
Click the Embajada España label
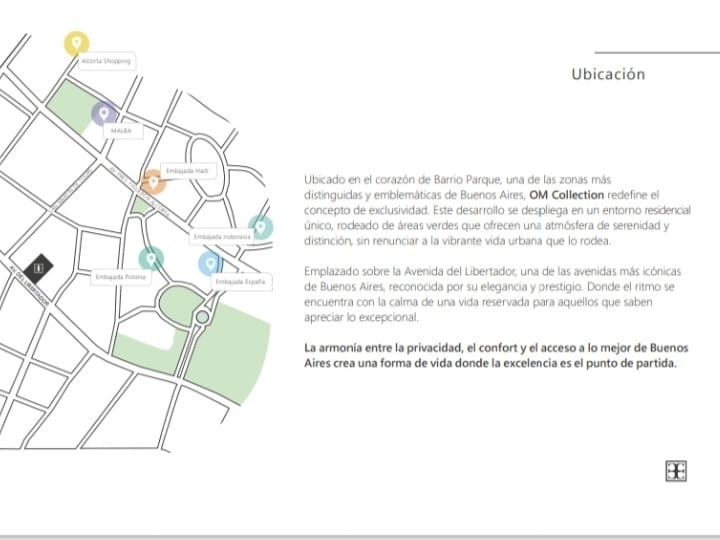click(240, 283)
